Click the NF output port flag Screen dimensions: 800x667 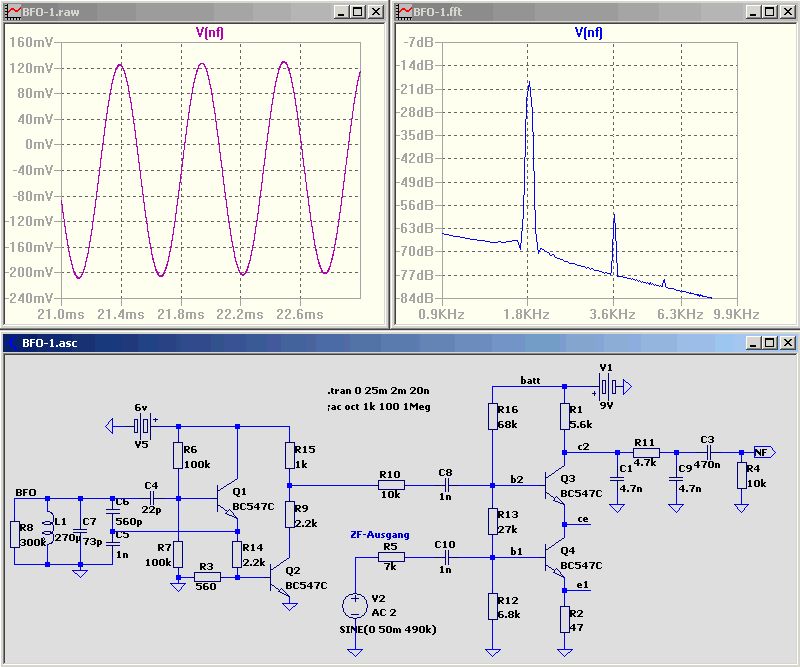coord(764,452)
